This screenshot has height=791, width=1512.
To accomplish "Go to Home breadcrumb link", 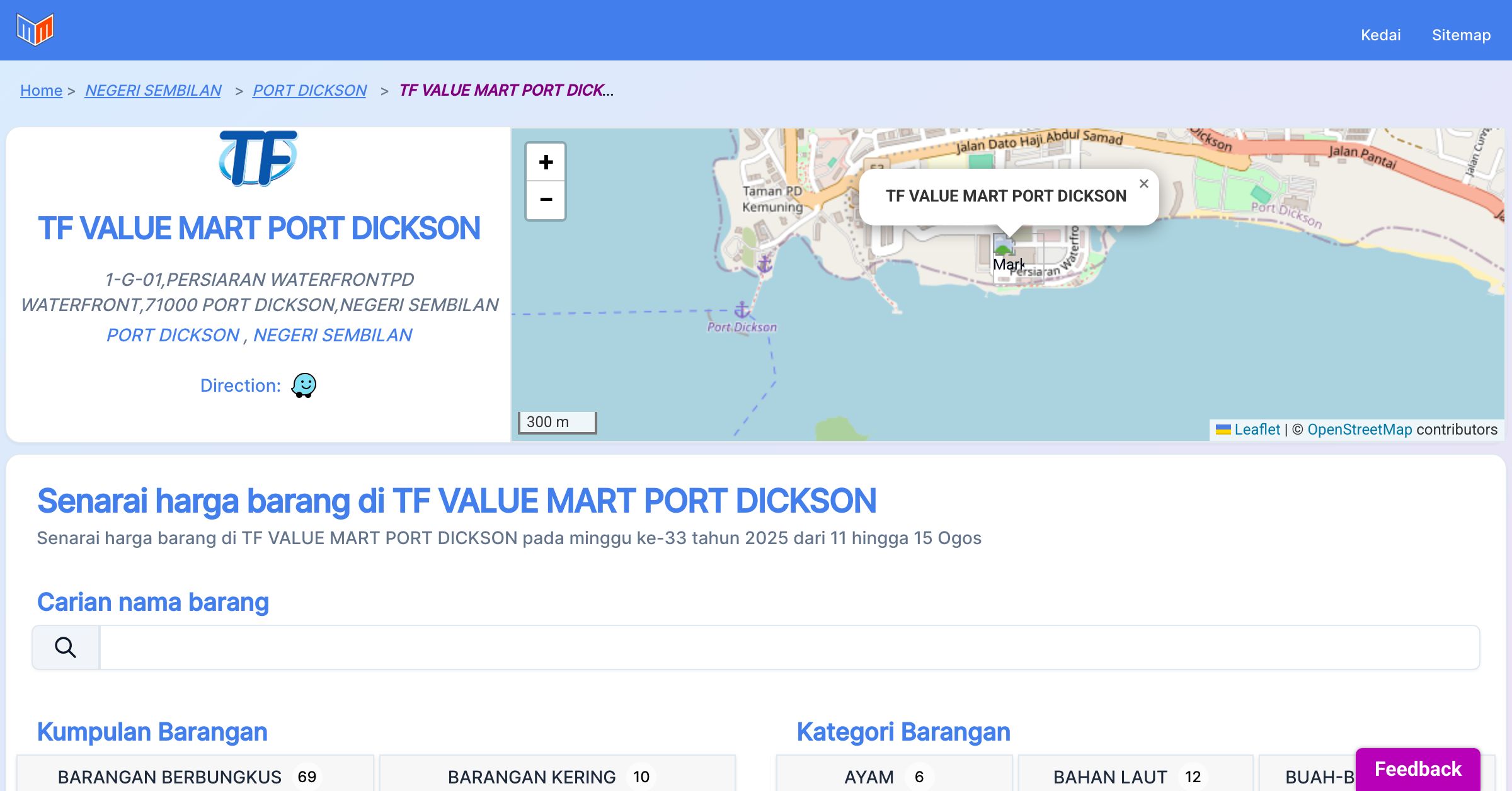I will pyautogui.click(x=41, y=90).
